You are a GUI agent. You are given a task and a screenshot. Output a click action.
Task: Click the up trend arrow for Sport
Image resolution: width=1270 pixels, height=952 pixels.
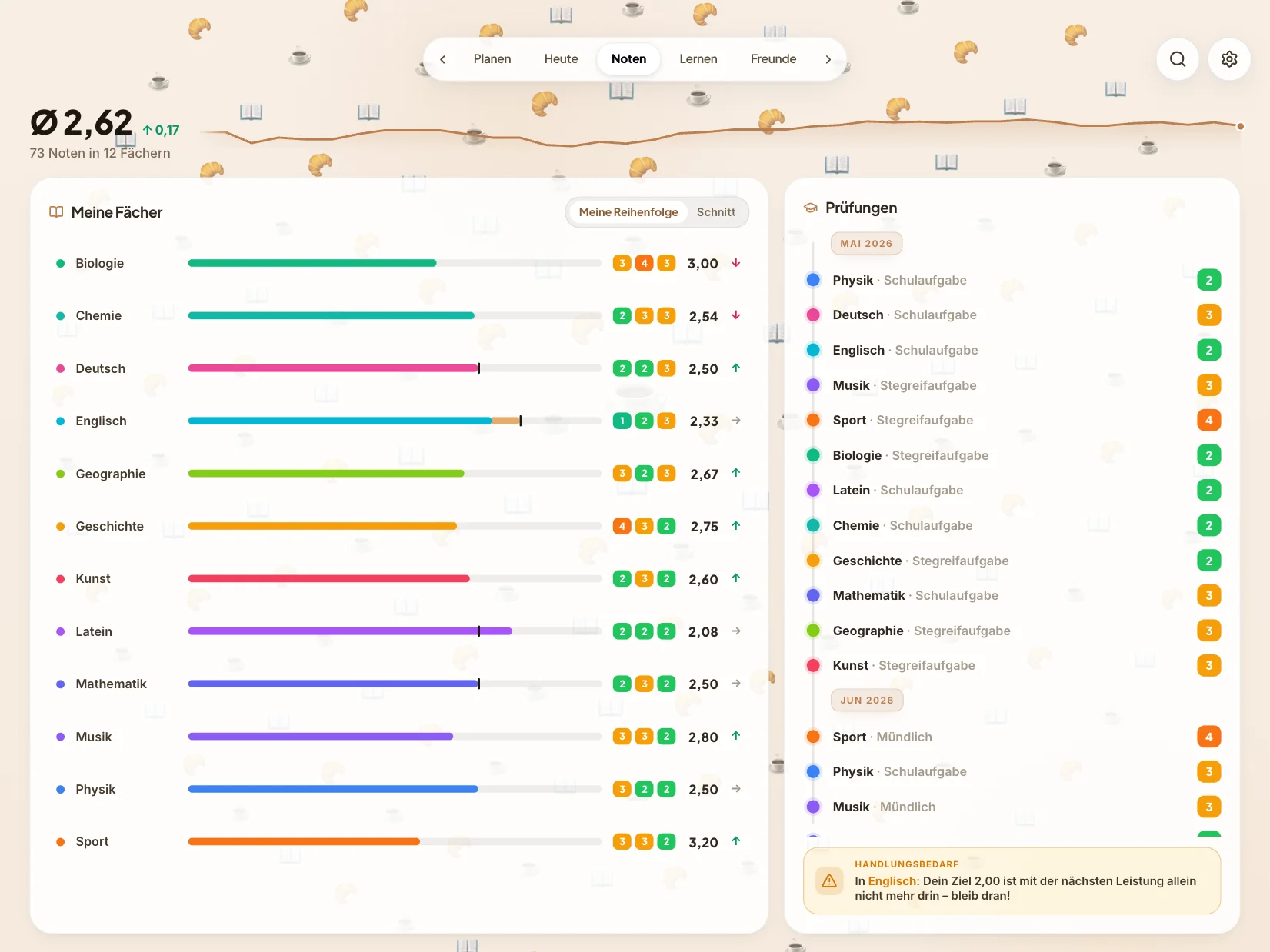[x=736, y=841]
